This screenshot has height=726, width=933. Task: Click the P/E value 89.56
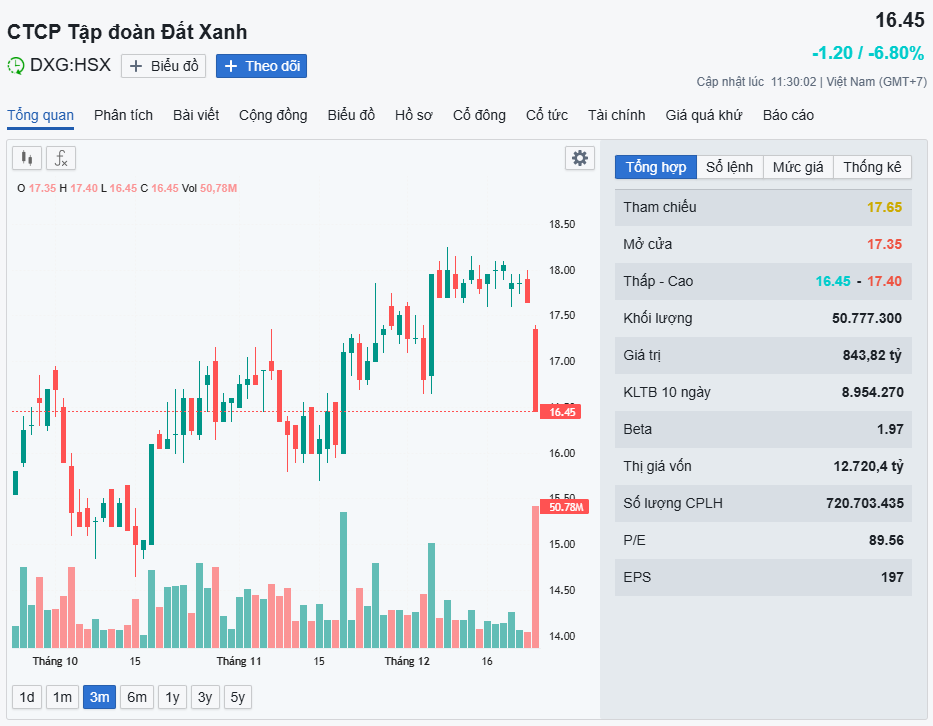[886, 540]
